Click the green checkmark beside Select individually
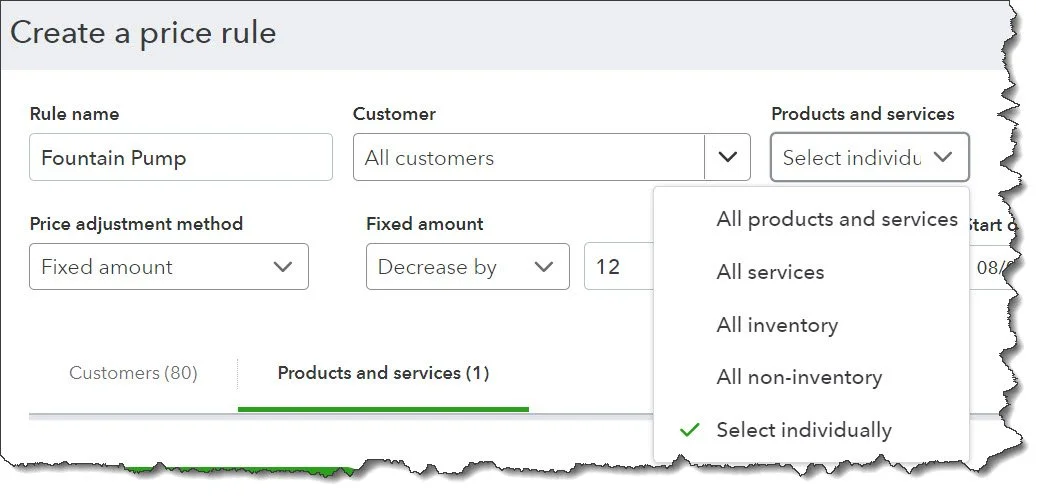Screen dimensions: 1044x500 (x=689, y=430)
